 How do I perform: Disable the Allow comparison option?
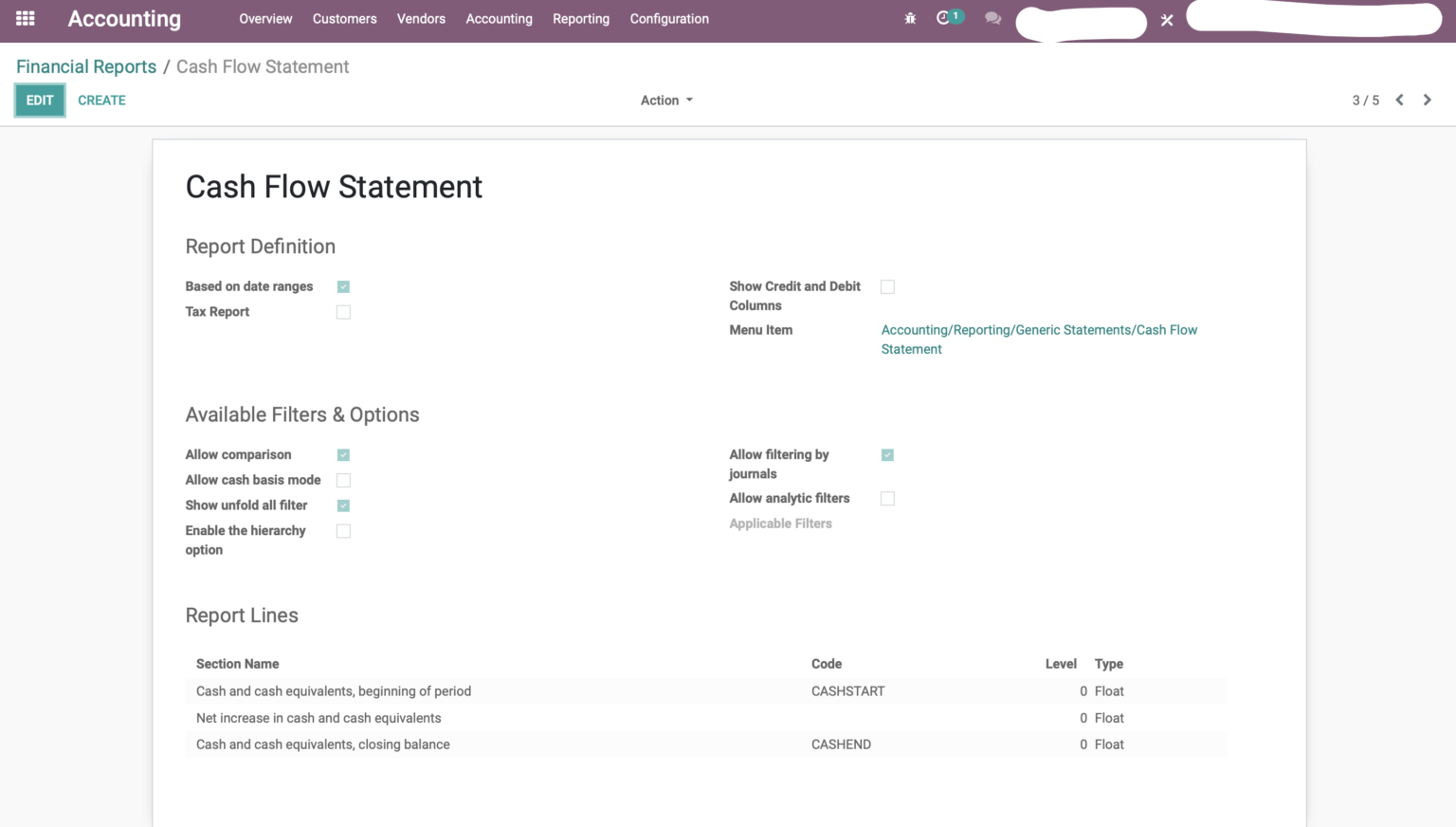click(343, 454)
